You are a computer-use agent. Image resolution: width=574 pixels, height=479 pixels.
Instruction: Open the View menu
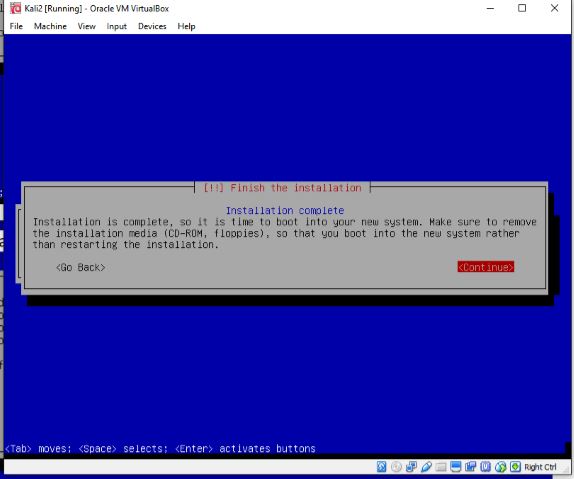point(86,26)
